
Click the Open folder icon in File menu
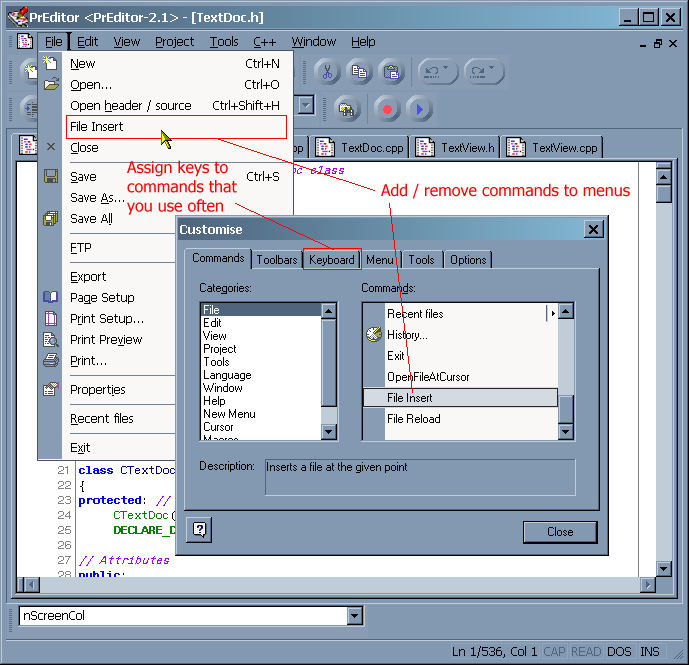click(x=51, y=84)
